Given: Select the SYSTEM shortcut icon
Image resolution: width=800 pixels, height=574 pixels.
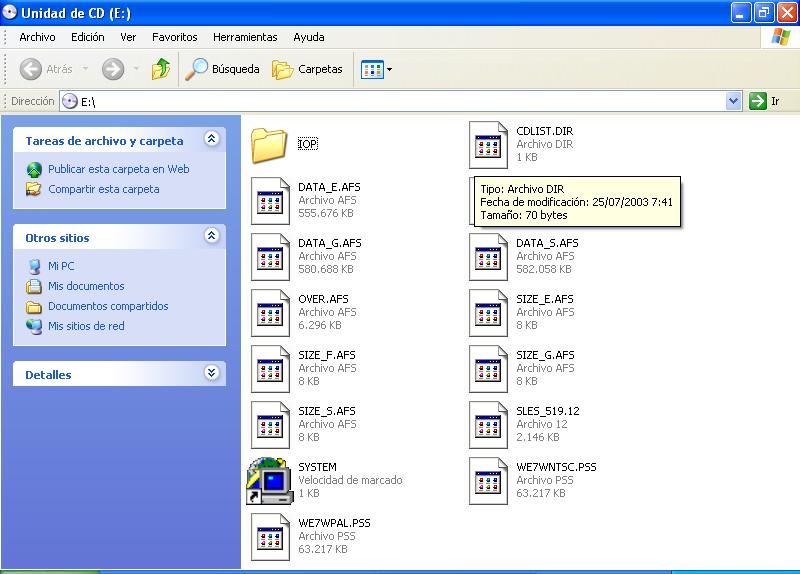Looking at the screenshot, I should (270, 481).
